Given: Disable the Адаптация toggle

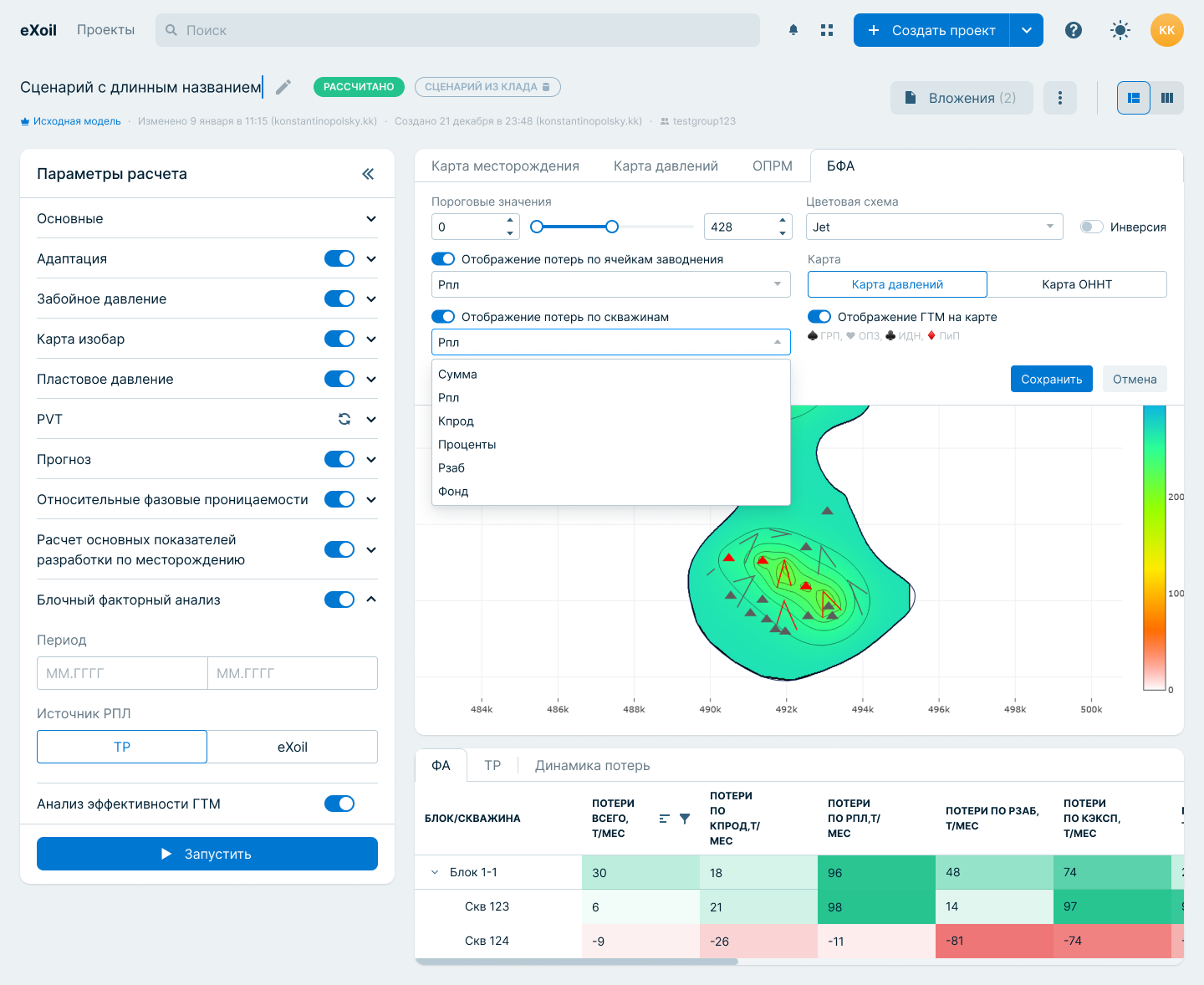Looking at the screenshot, I should pos(339,258).
